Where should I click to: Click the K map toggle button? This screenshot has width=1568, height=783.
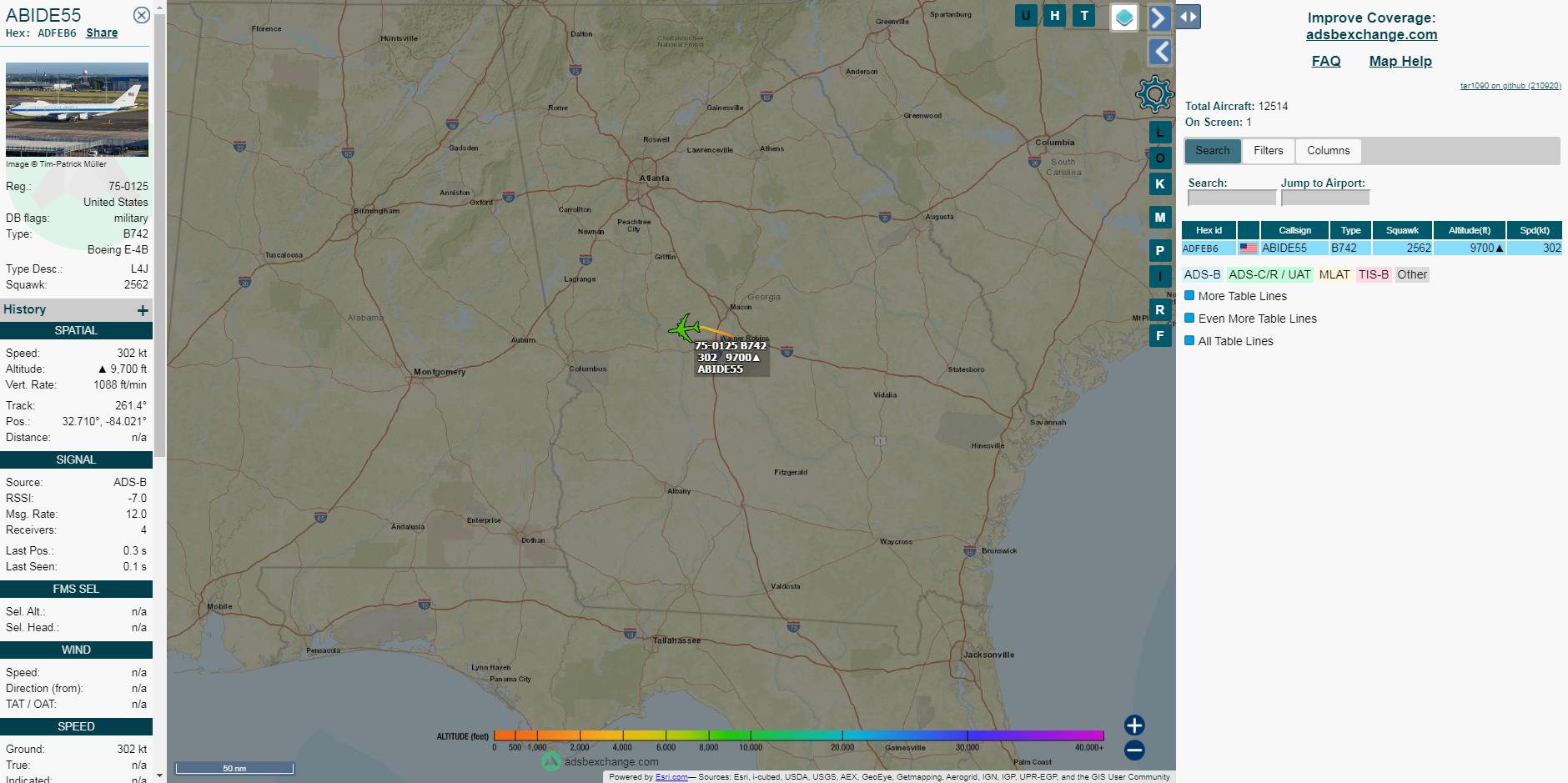click(1160, 183)
